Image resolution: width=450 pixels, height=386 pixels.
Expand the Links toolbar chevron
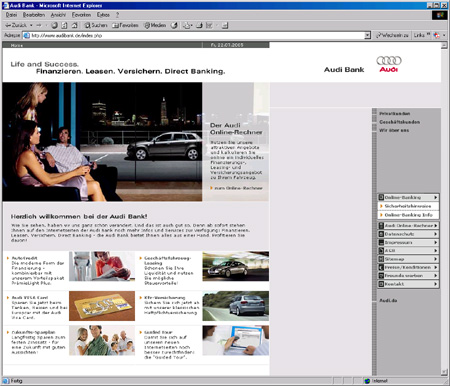pos(428,34)
